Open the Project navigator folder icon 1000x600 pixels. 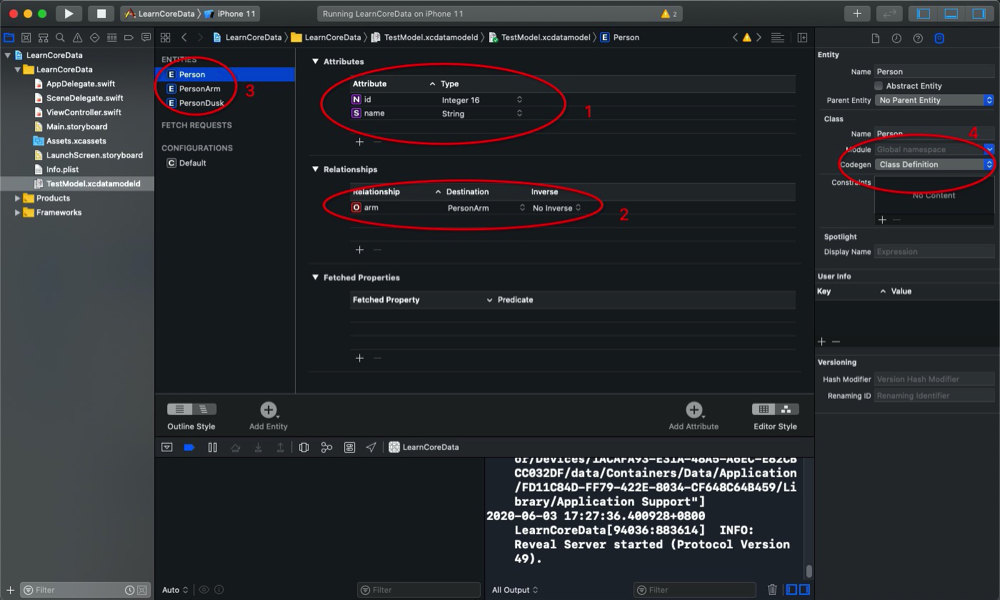[x=9, y=38]
